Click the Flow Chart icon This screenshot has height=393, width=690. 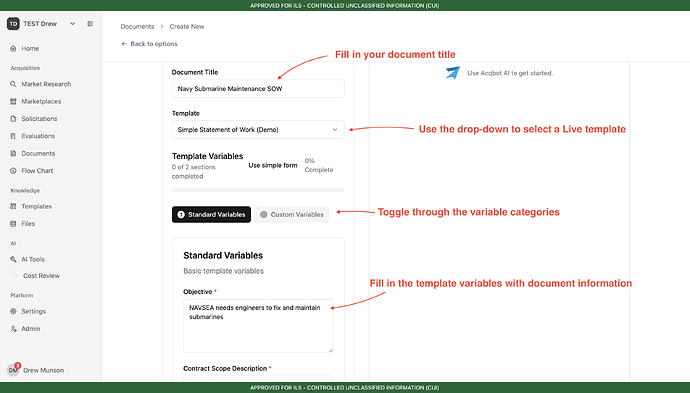(x=13, y=171)
